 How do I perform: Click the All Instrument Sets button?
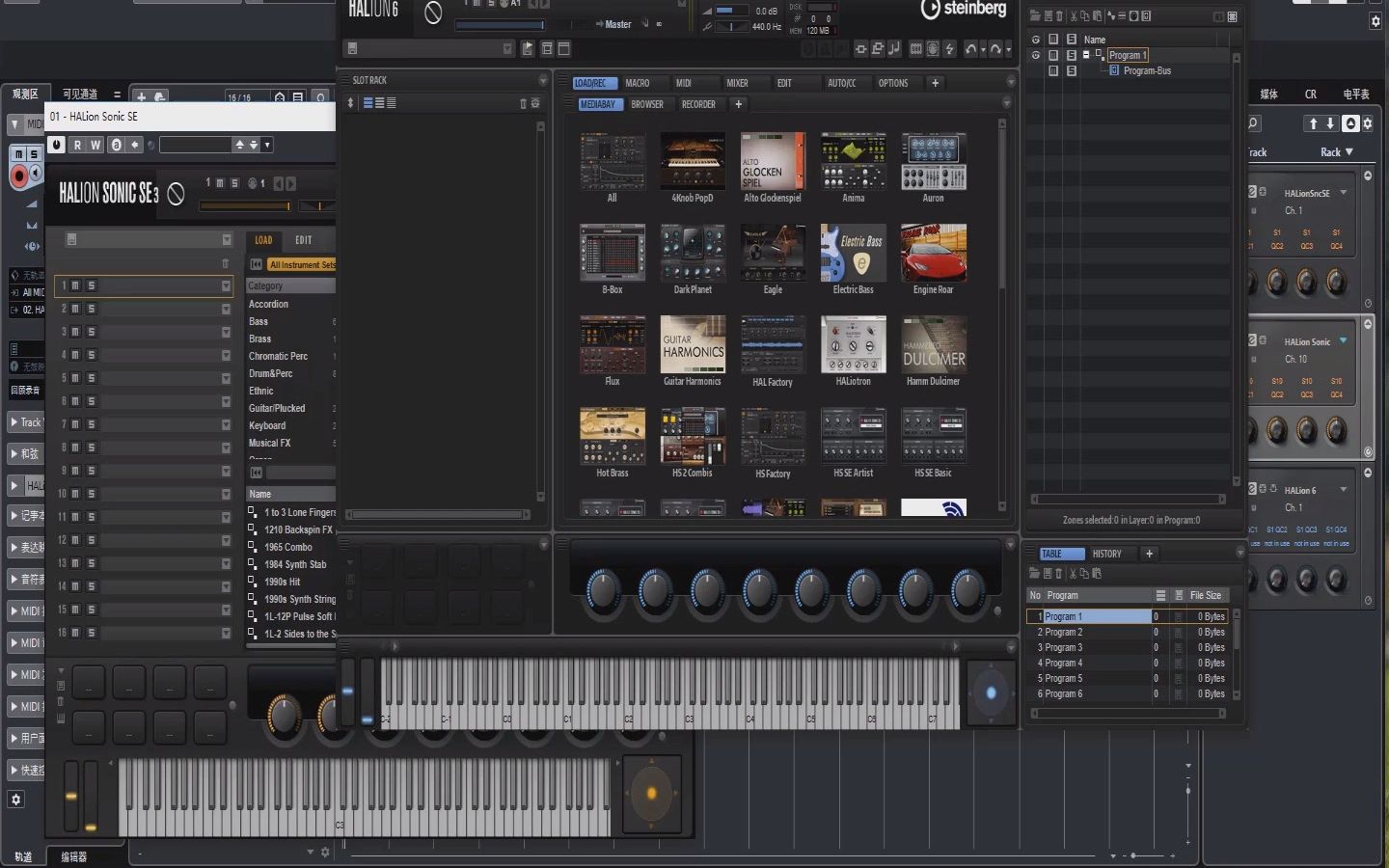302,264
